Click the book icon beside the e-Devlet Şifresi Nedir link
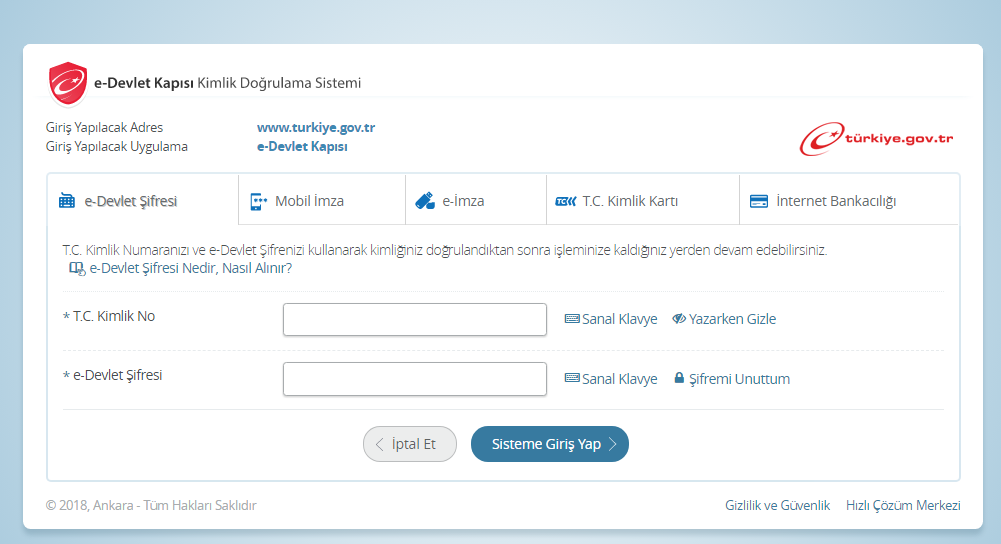 pos(77,269)
